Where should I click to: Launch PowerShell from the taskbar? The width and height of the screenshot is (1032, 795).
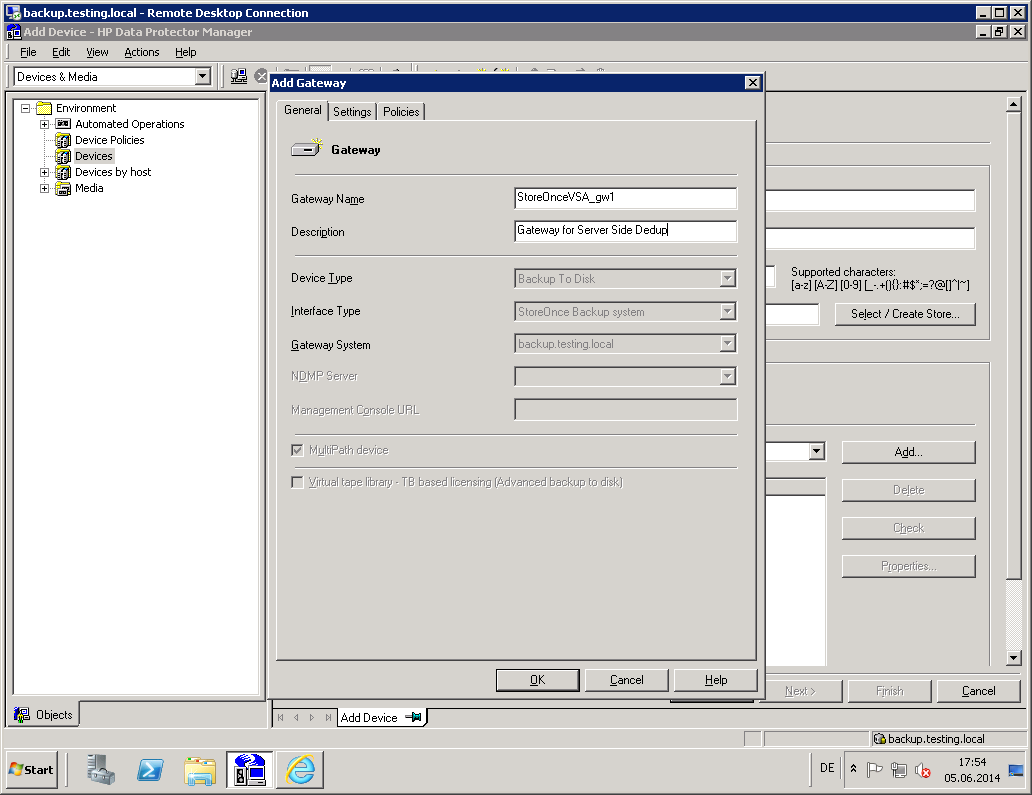(150, 769)
